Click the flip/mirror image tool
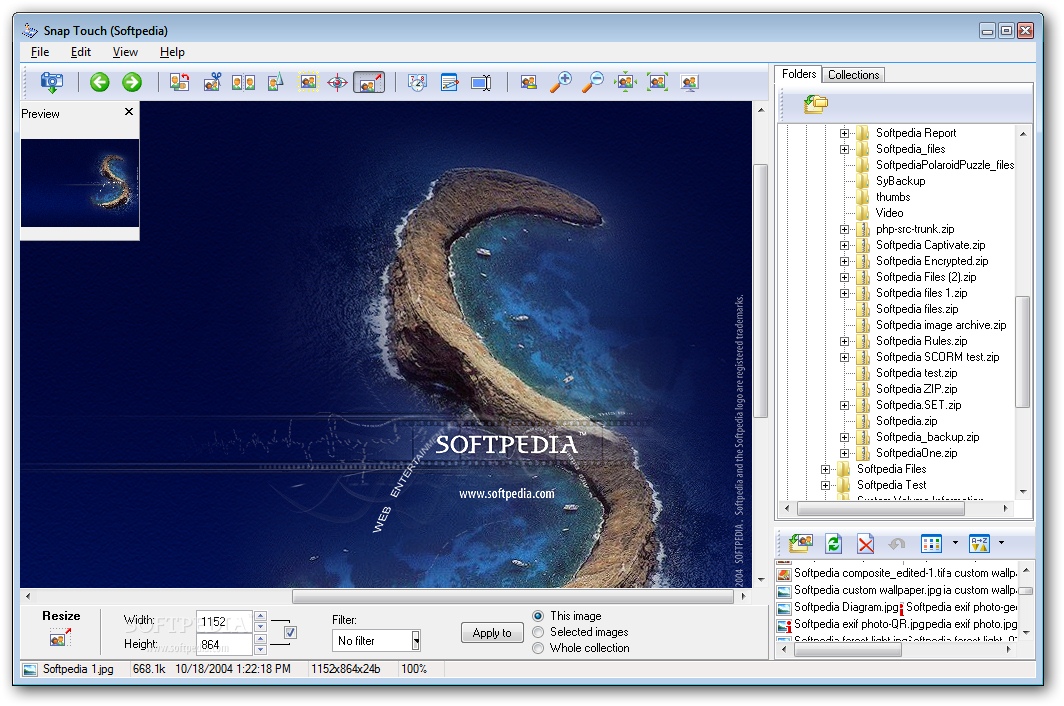The height and width of the screenshot is (706, 1064). [244, 83]
